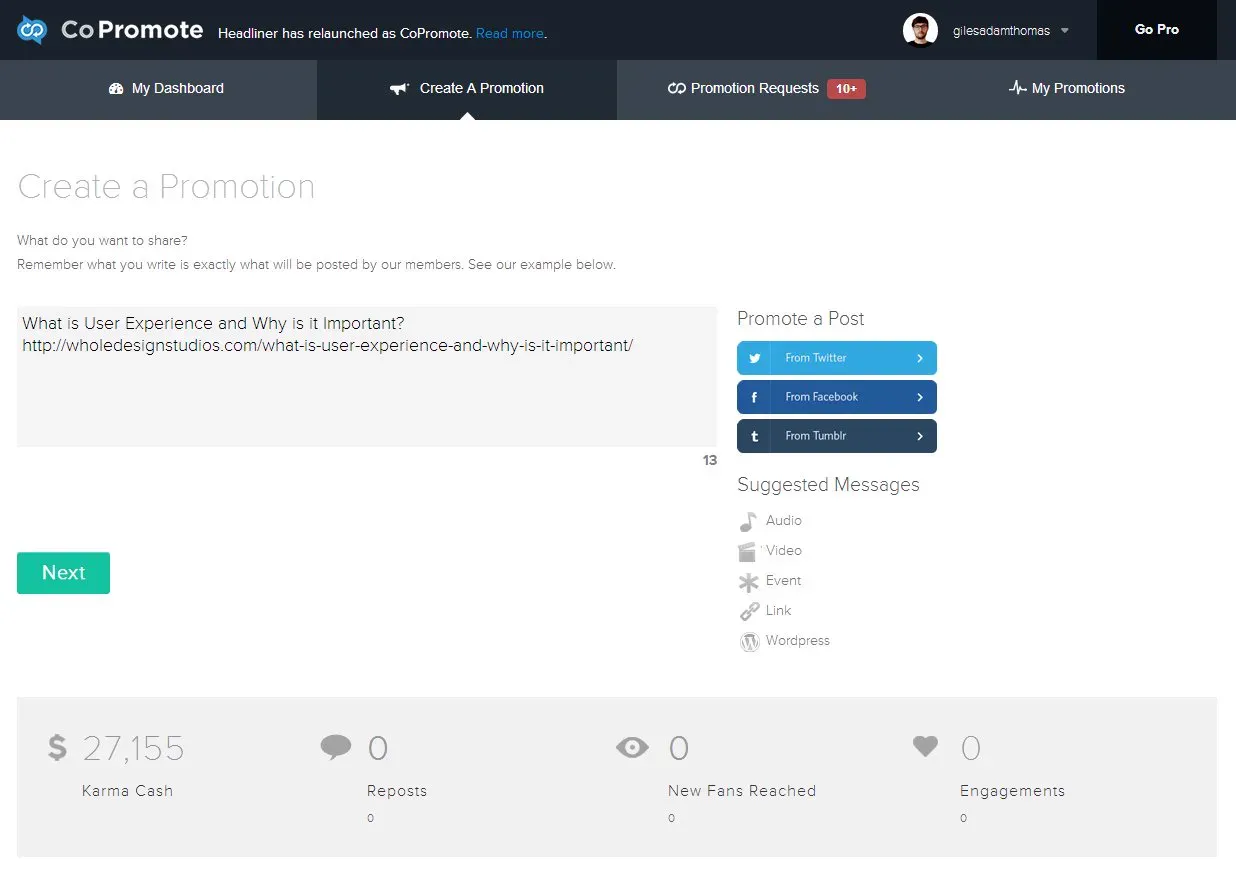Promote a post From Twitter

[x=836, y=358]
